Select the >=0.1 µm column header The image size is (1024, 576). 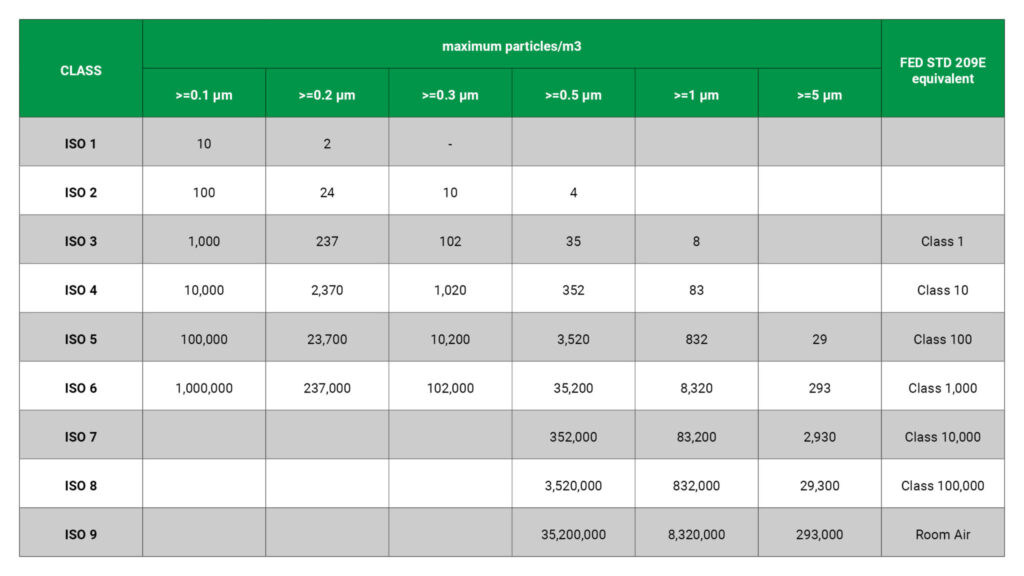[x=204, y=93]
